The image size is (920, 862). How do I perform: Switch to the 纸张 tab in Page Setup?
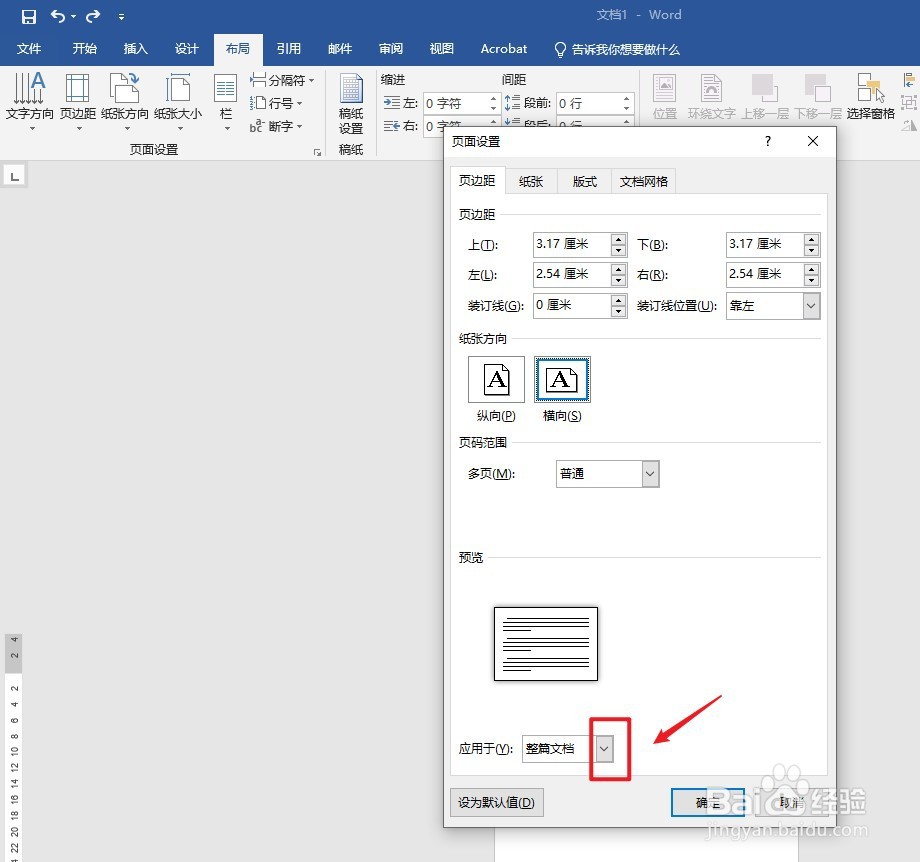pos(531,182)
